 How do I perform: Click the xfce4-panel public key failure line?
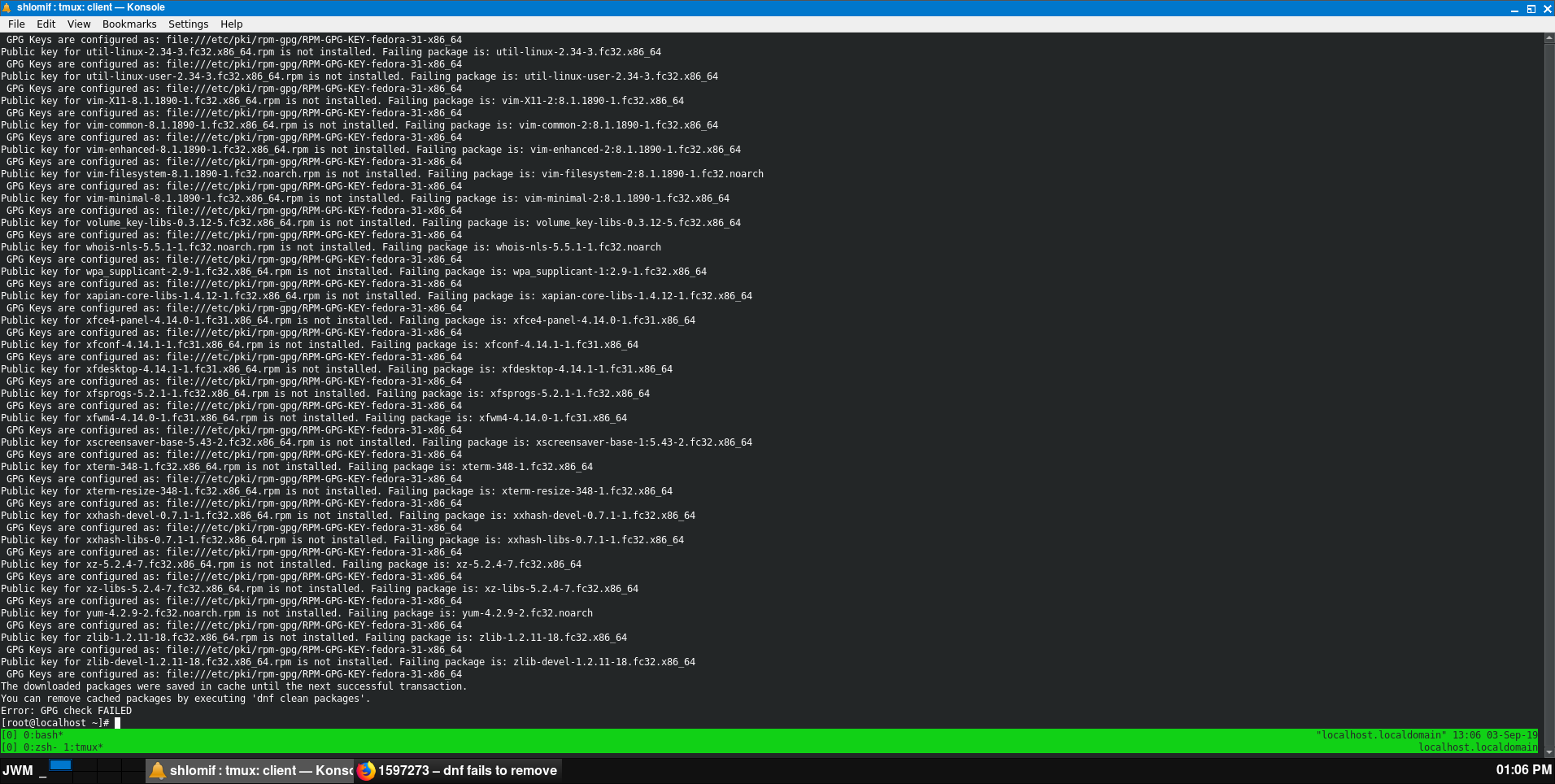[348, 320]
